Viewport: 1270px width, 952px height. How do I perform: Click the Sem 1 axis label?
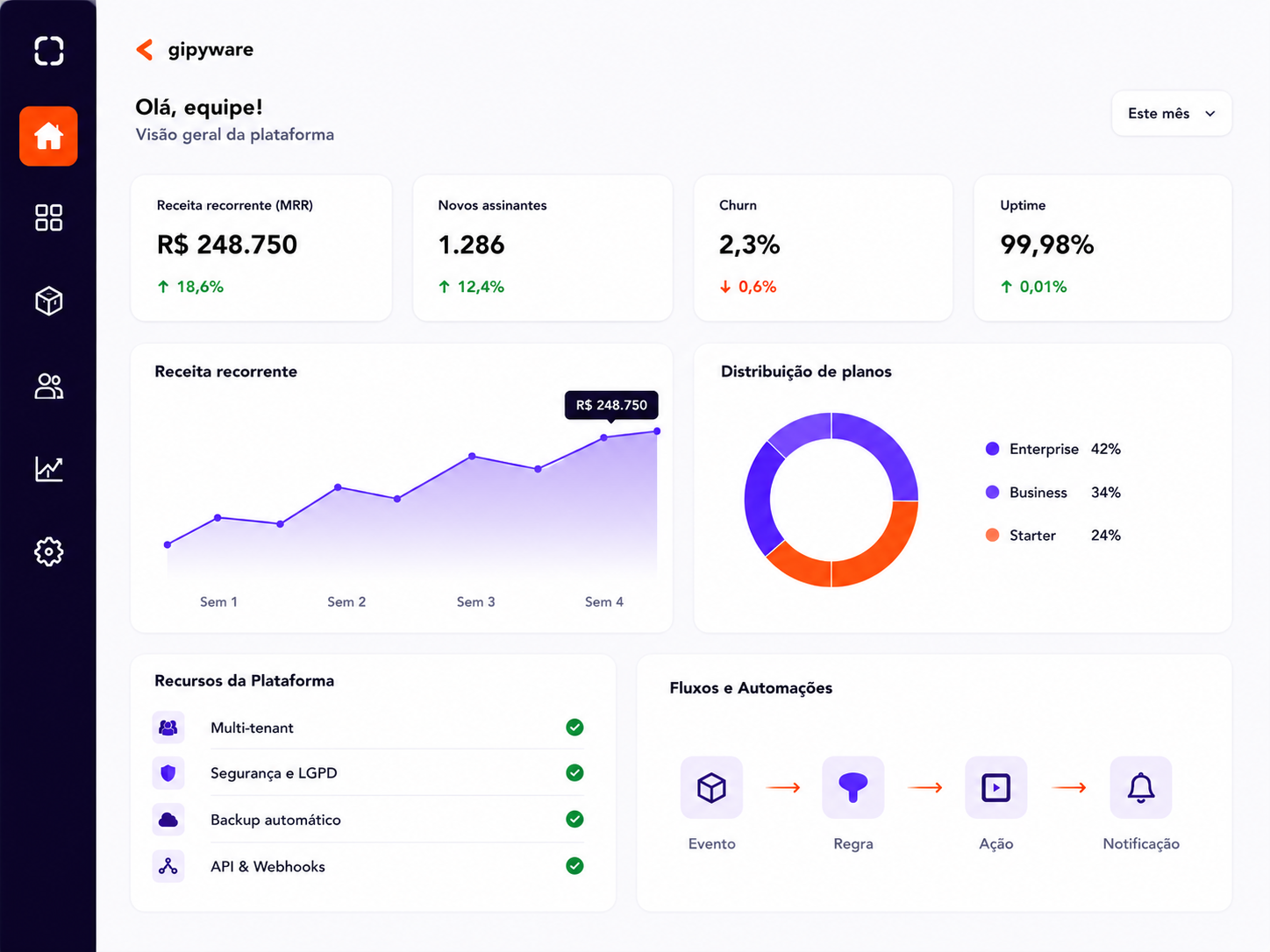coord(218,602)
